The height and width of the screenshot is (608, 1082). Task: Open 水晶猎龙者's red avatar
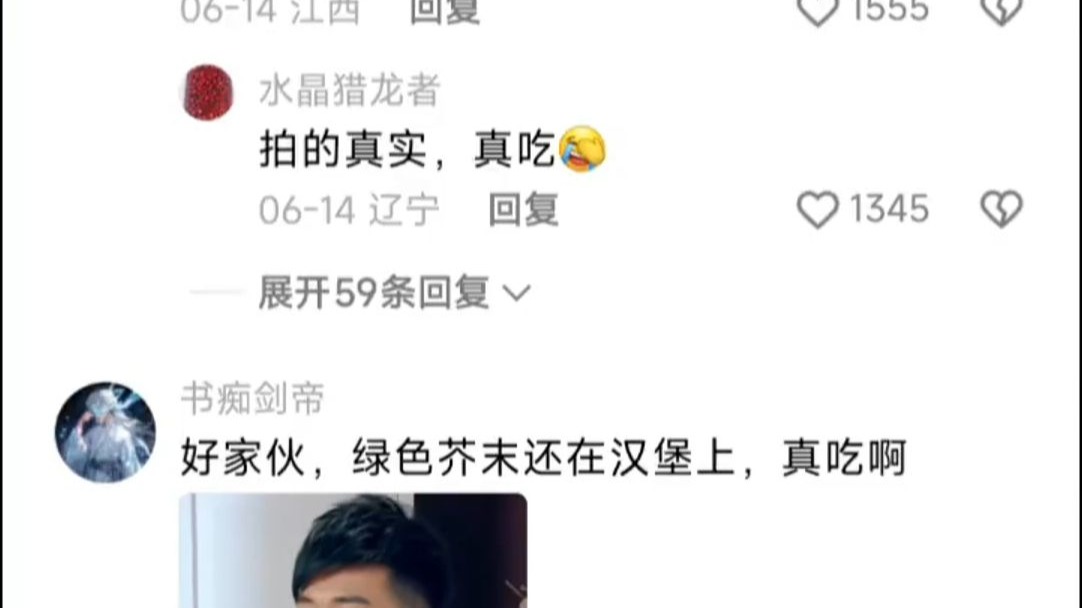pos(207,92)
